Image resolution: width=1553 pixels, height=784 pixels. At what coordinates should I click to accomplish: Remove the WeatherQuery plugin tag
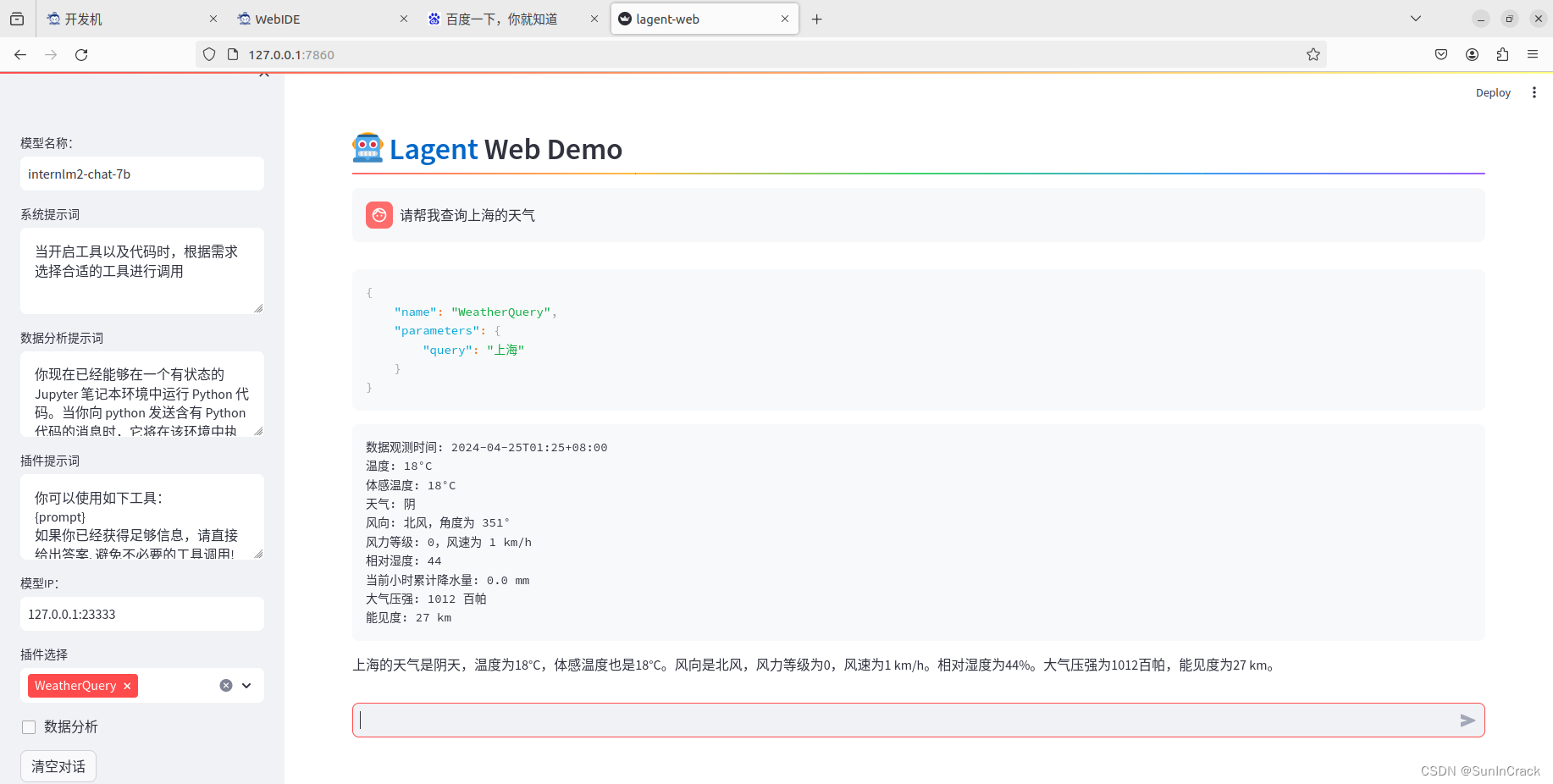click(x=127, y=686)
